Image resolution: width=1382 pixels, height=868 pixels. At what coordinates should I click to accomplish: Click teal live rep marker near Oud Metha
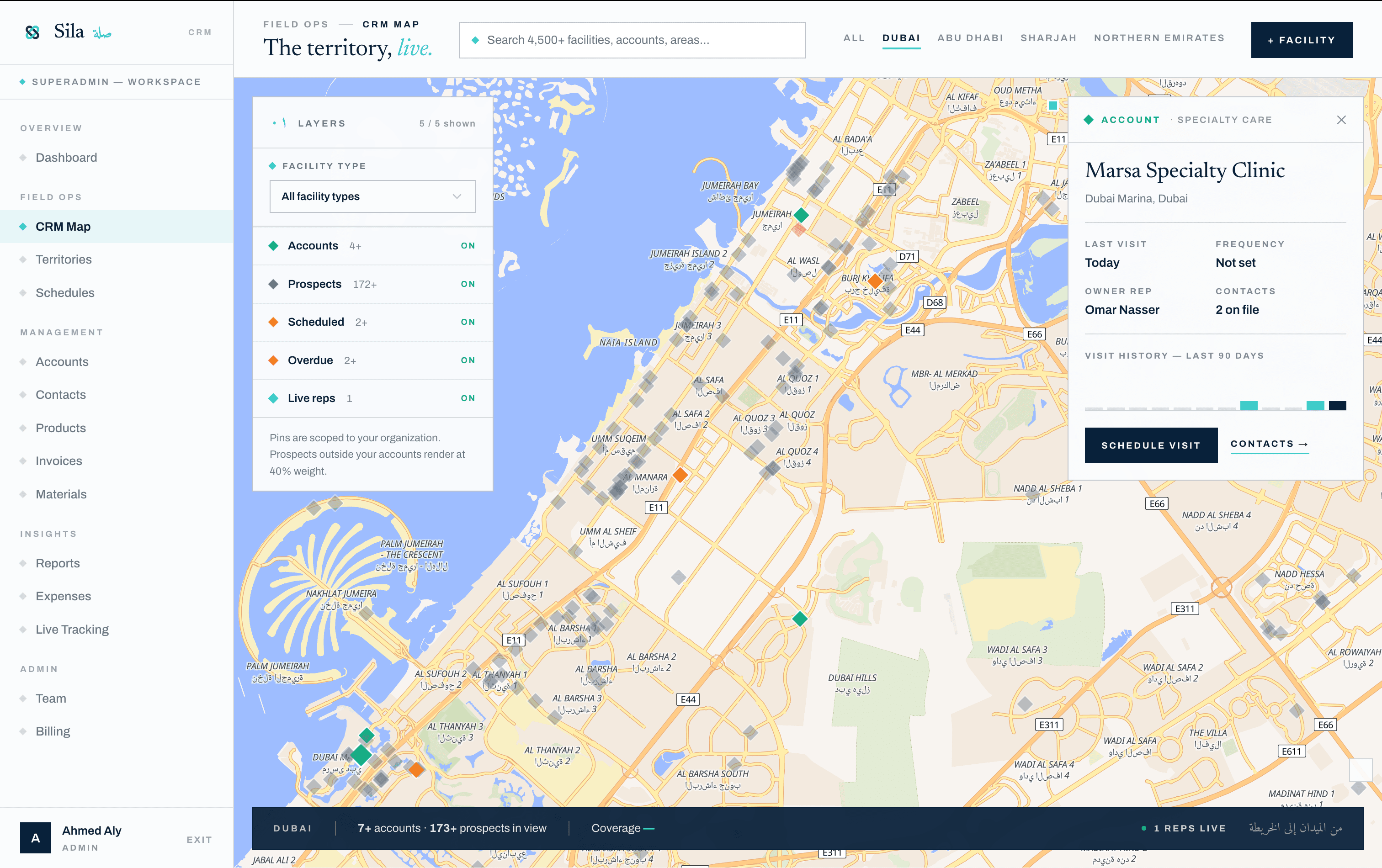click(1052, 106)
